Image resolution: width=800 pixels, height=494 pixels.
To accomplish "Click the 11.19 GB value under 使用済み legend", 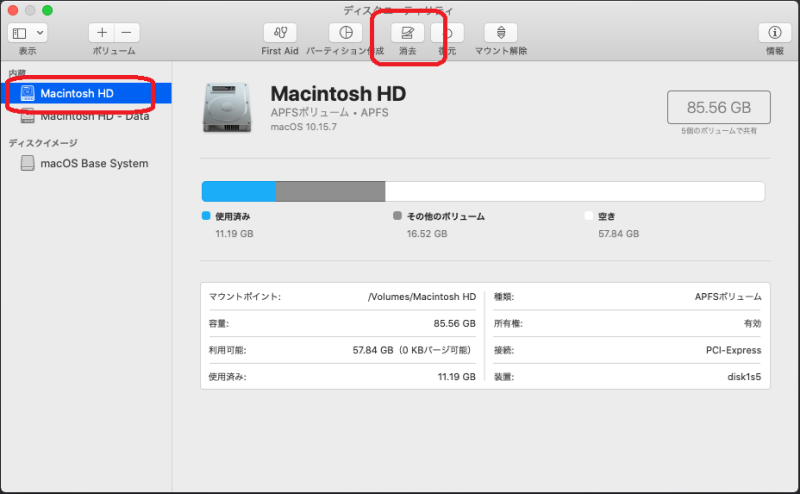I will point(234,234).
